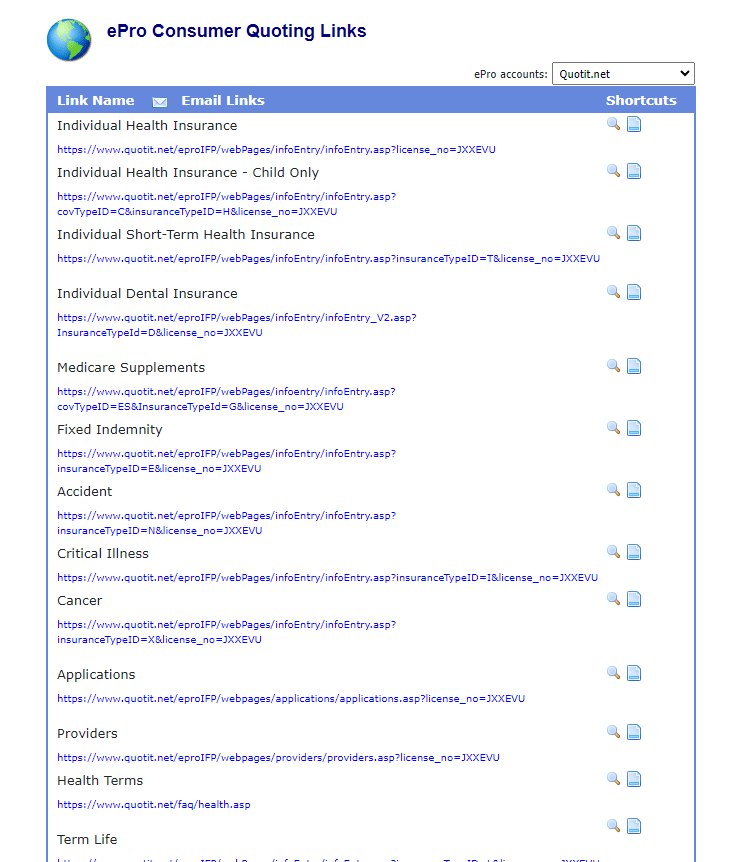Click the 'Individual Health Insurance - Child Only' title

tap(188, 173)
